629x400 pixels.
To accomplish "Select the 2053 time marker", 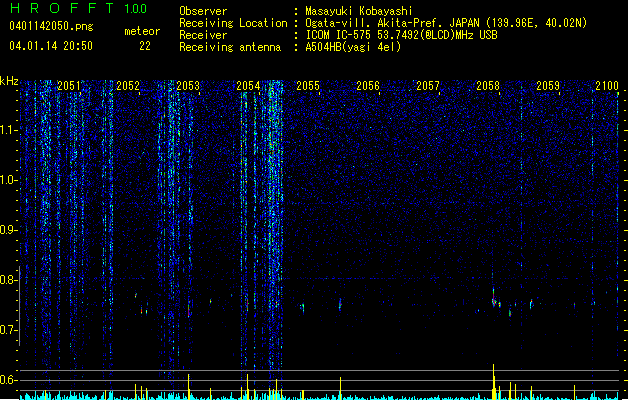I will (188, 86).
